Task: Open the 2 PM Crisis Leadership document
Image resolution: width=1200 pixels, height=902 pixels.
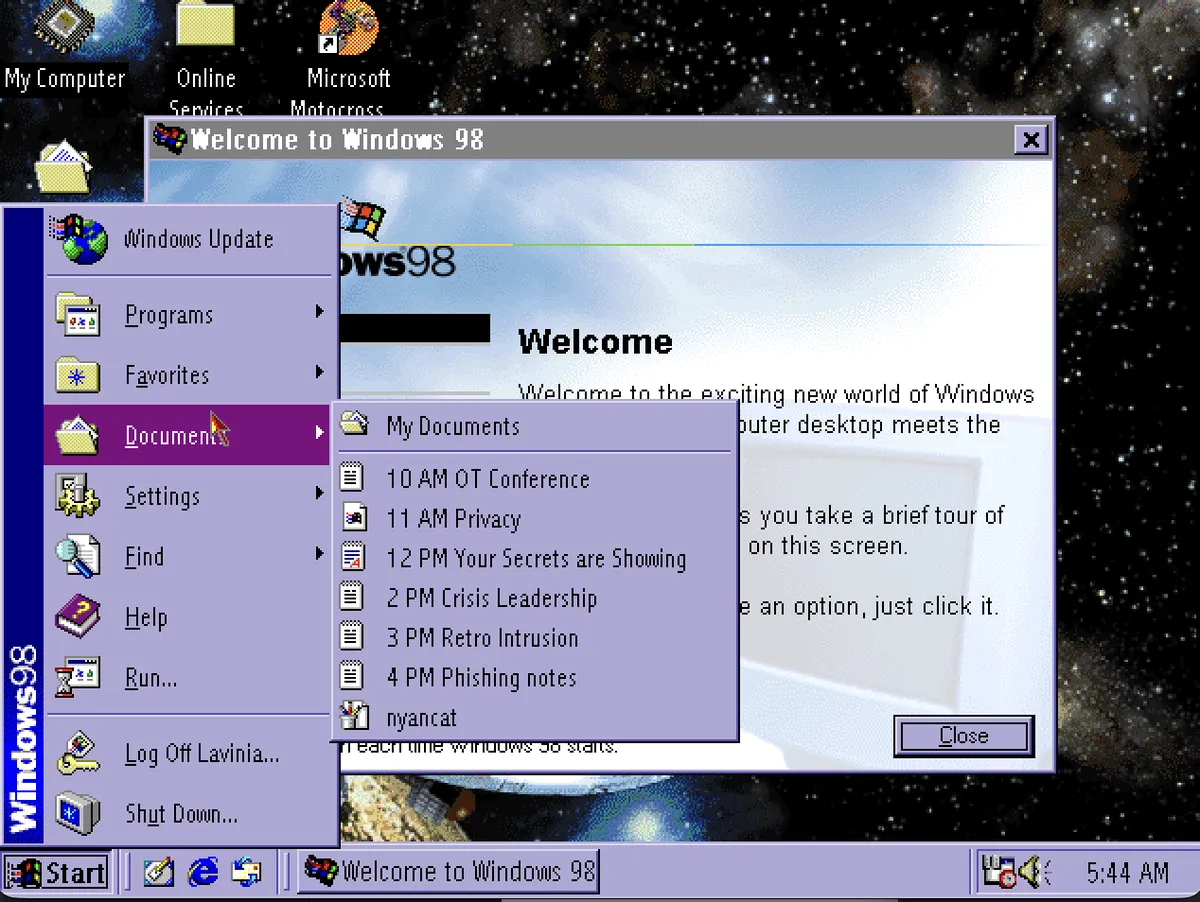Action: point(534,598)
